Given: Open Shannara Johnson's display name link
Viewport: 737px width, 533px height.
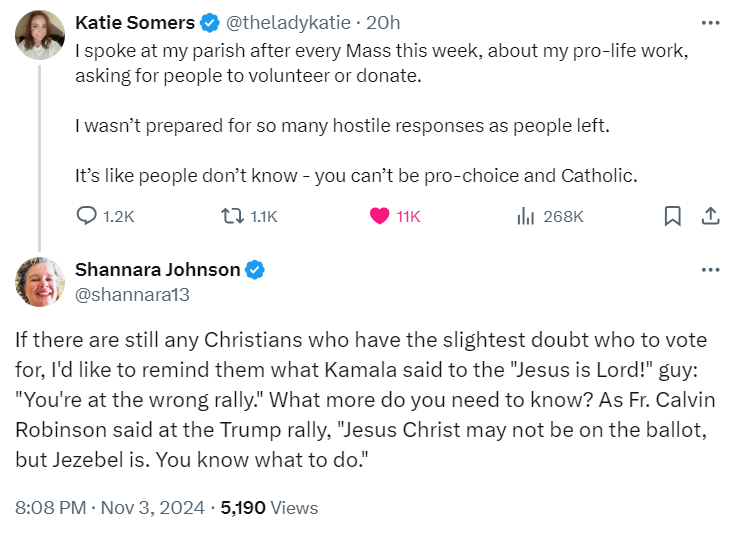Looking at the screenshot, I should [158, 270].
